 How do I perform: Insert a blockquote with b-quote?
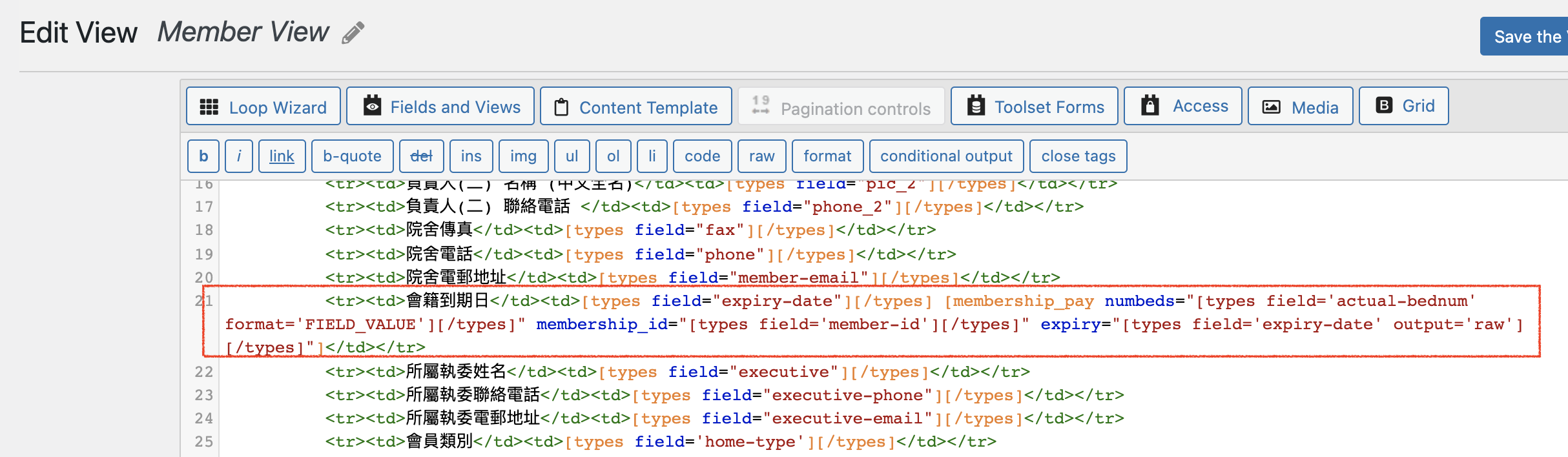[x=352, y=156]
